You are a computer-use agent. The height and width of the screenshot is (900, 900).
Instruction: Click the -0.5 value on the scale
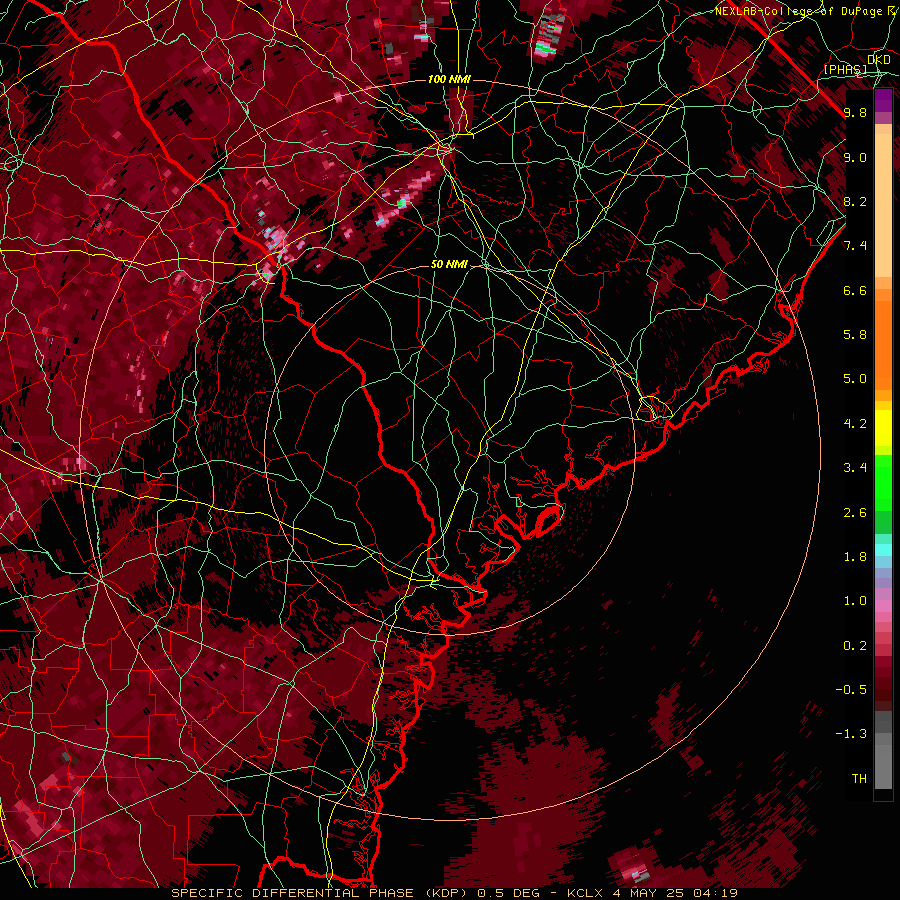851,690
